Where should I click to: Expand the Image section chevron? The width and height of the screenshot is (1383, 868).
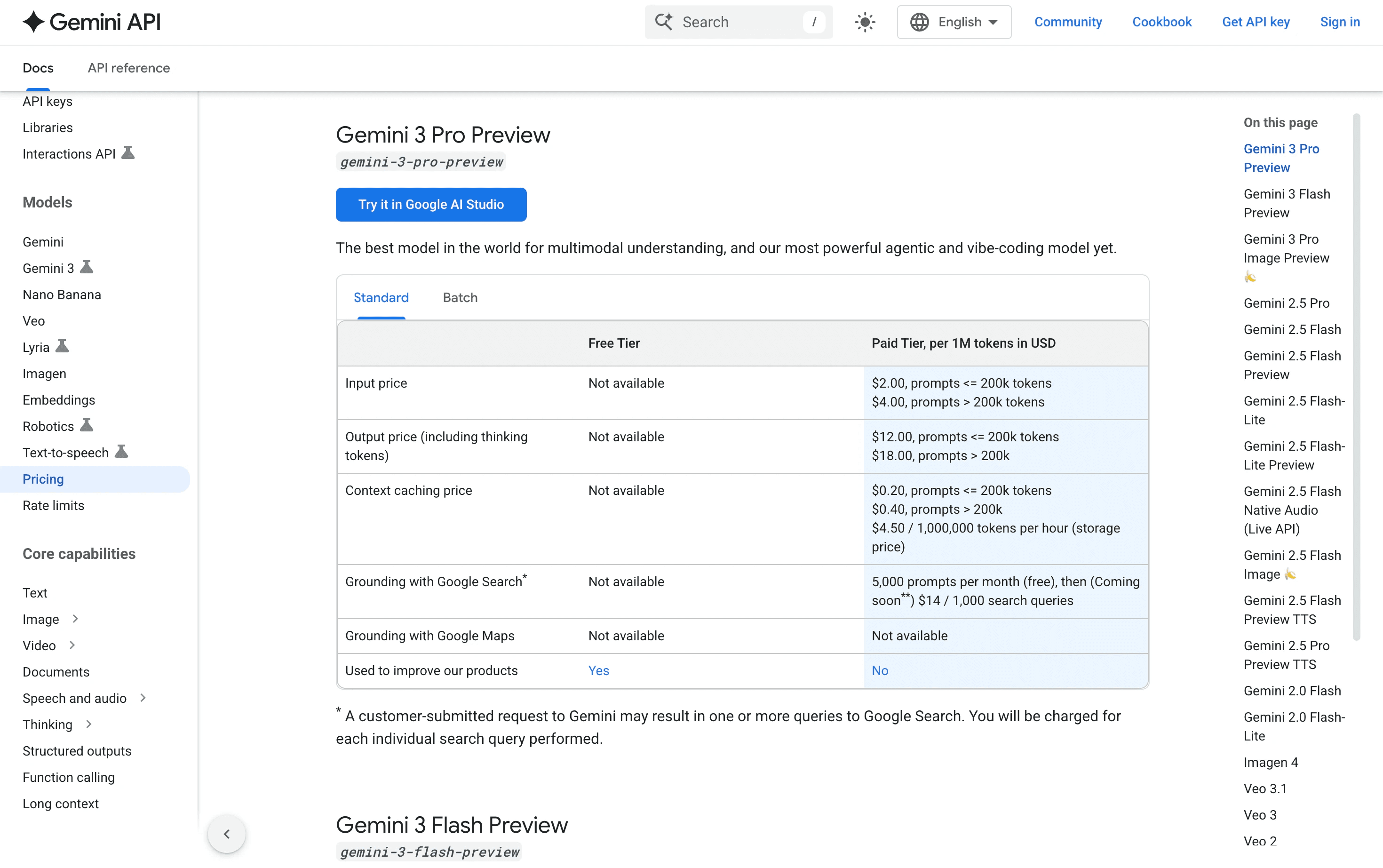[75, 618]
